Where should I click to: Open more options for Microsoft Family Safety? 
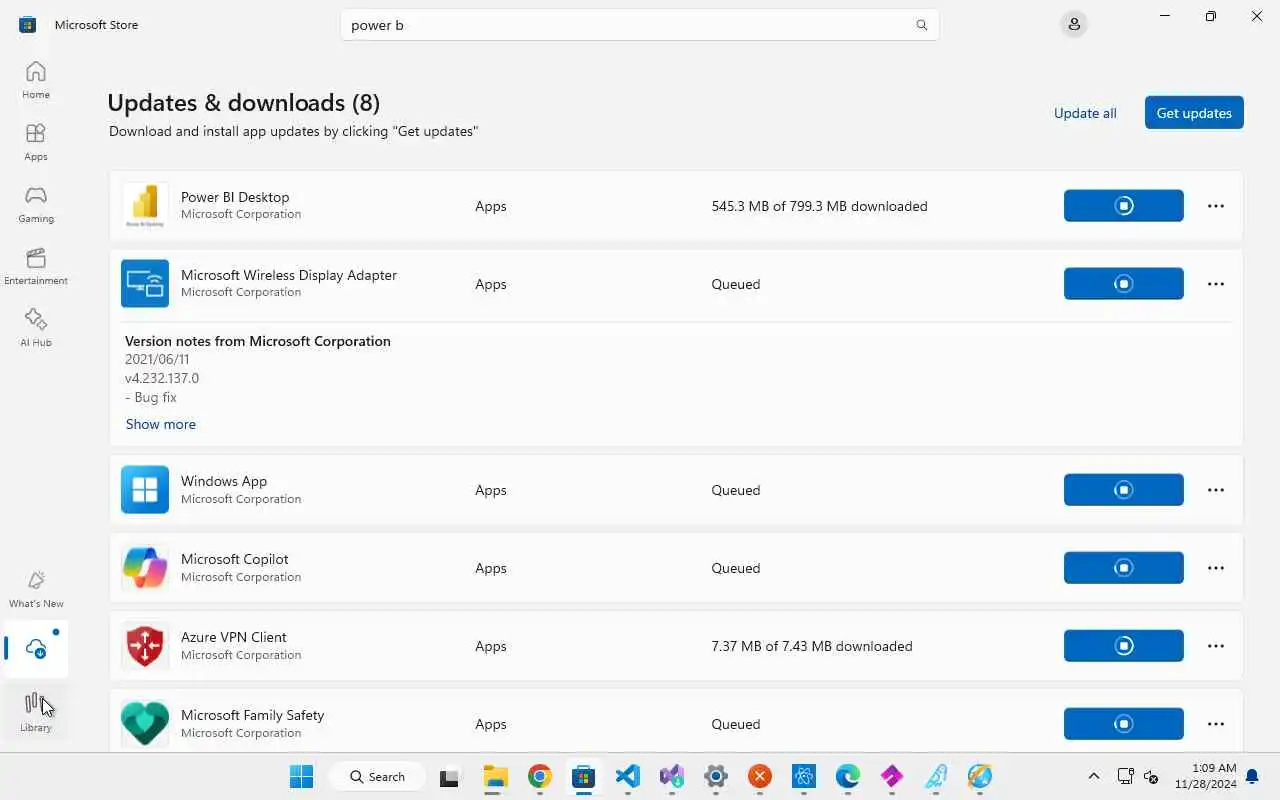click(x=1216, y=724)
